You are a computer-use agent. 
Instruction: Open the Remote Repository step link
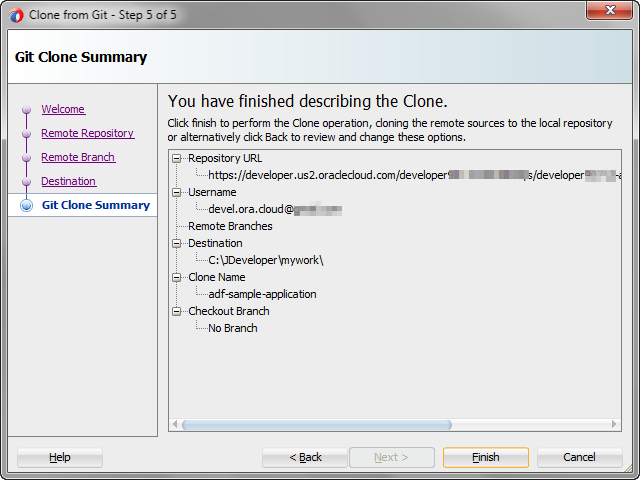87,133
